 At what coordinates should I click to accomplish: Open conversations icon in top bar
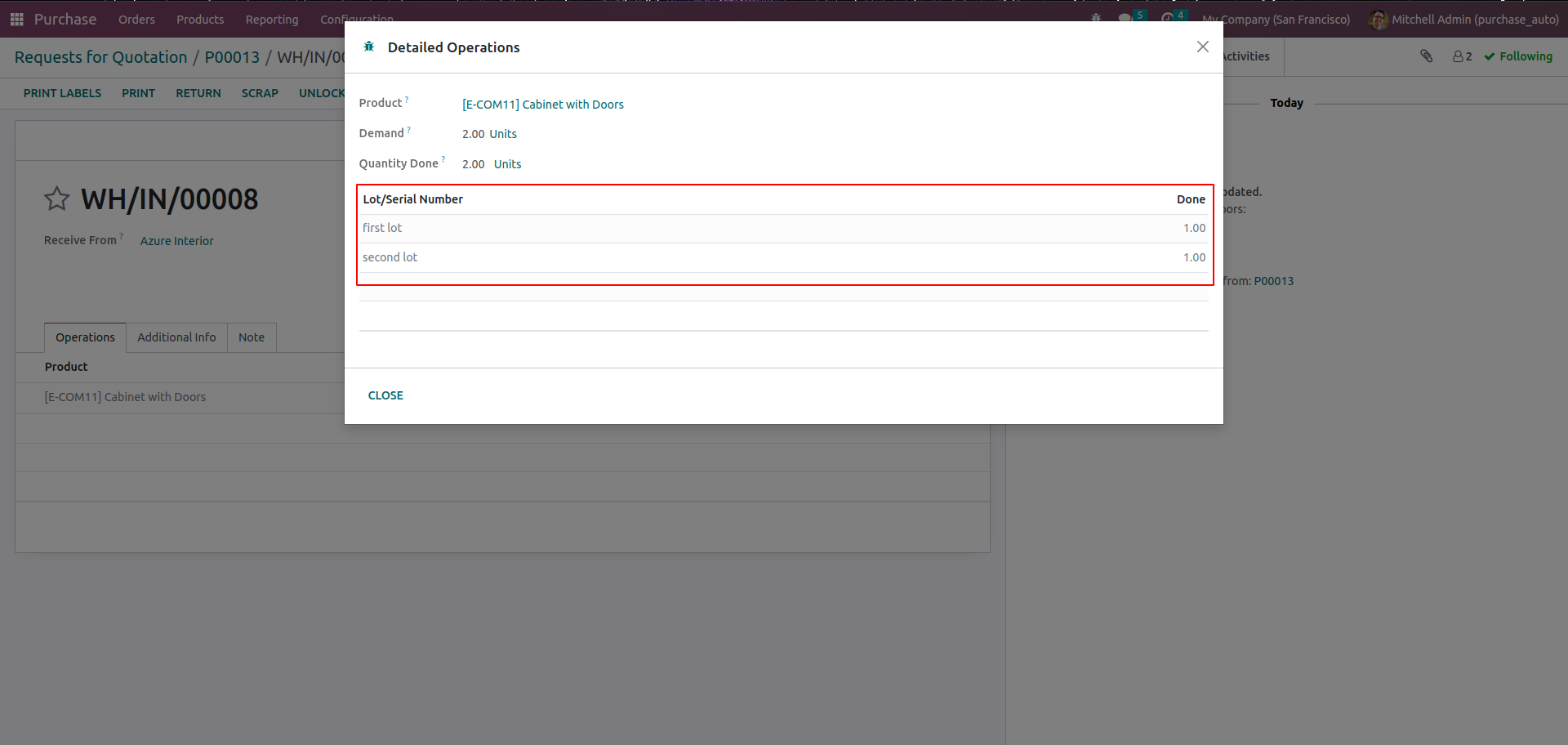tap(1126, 18)
